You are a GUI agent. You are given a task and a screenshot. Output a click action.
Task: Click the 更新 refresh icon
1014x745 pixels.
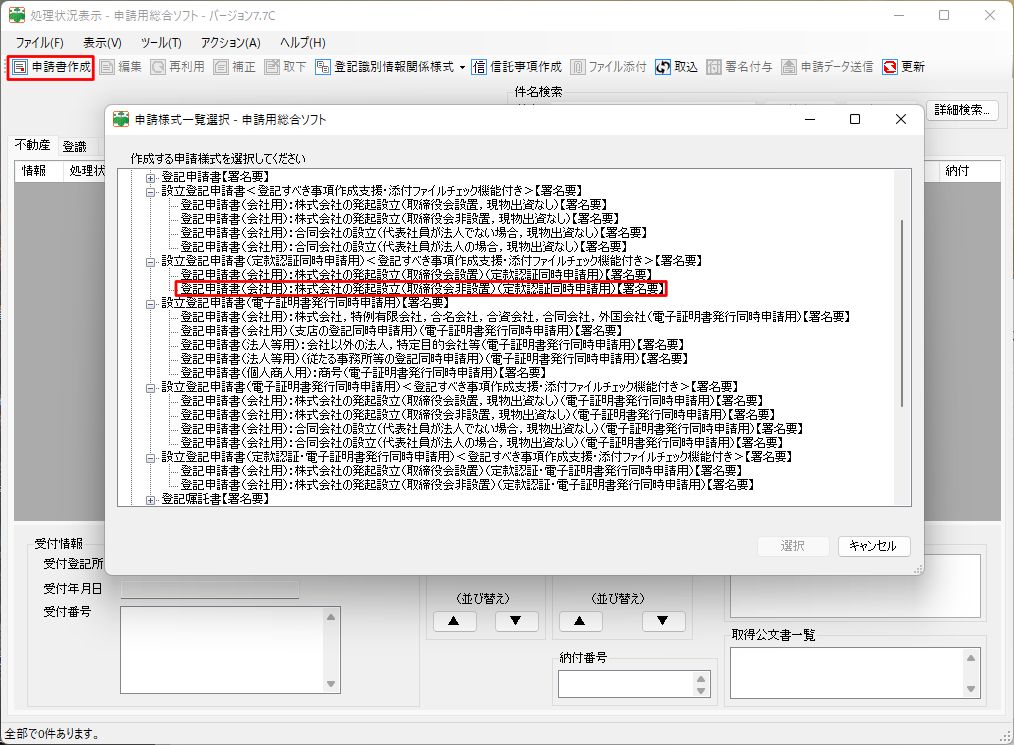(x=890, y=67)
